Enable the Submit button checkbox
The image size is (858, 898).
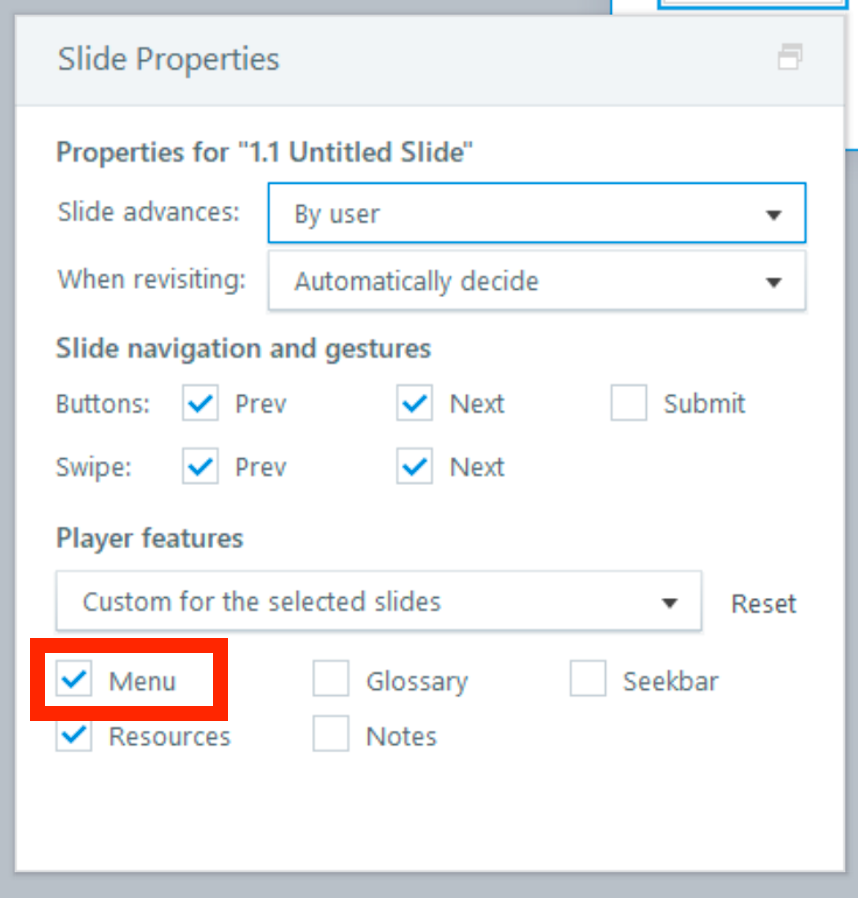click(629, 404)
